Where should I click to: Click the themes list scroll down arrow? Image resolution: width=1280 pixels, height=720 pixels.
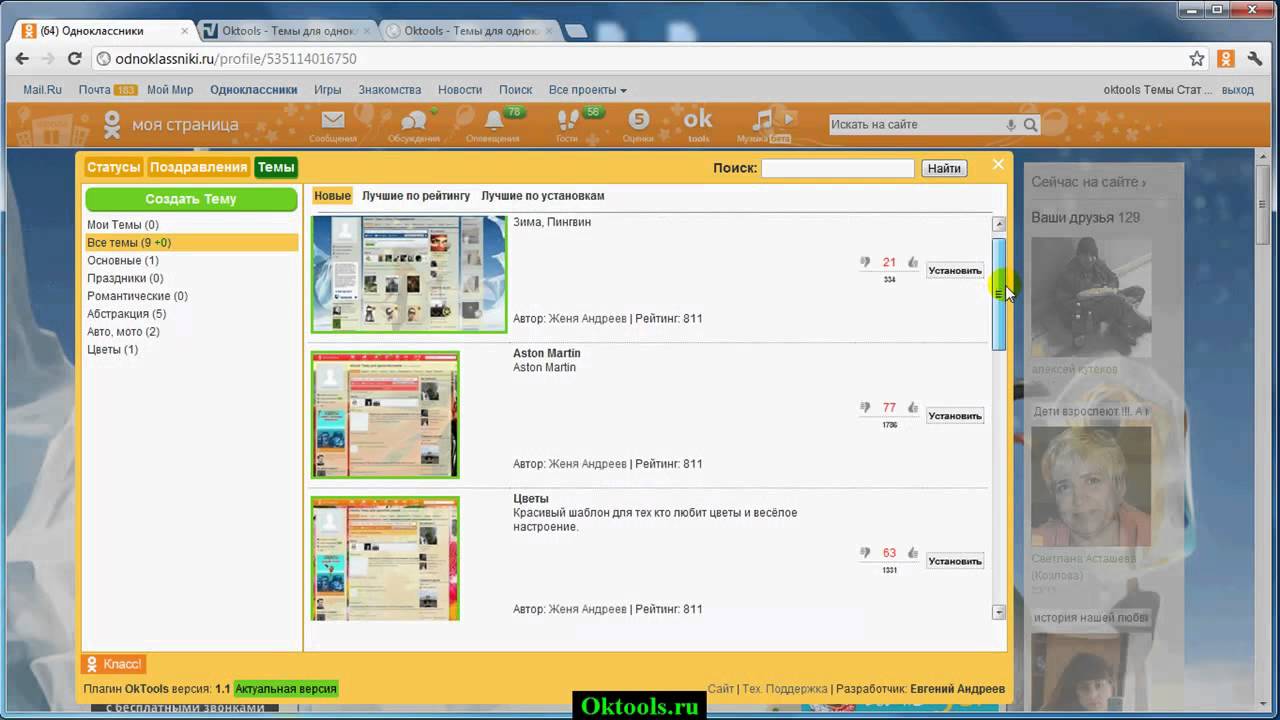click(999, 612)
